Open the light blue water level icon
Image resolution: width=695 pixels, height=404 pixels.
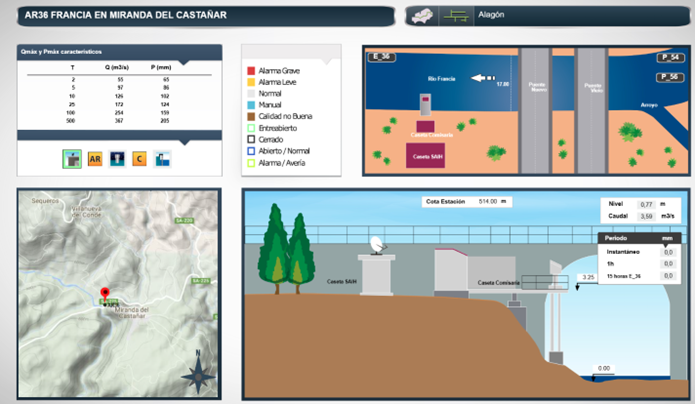coord(162,159)
